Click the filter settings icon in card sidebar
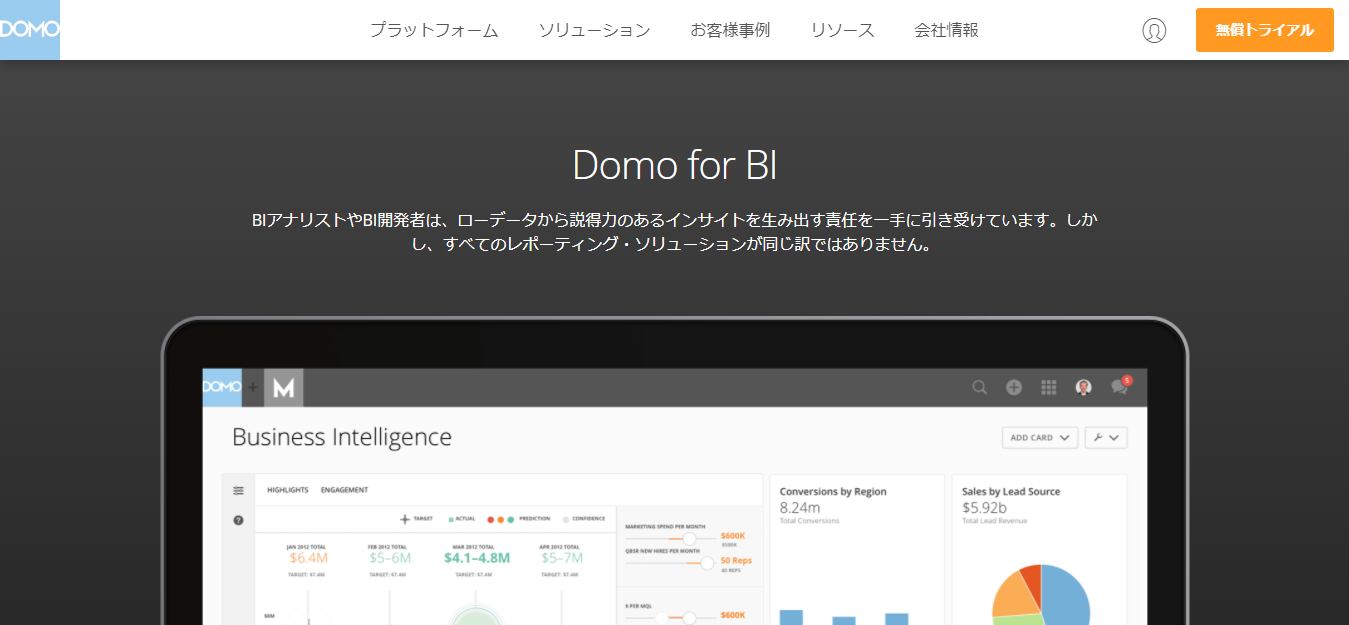The image size is (1349, 625). [x=238, y=491]
